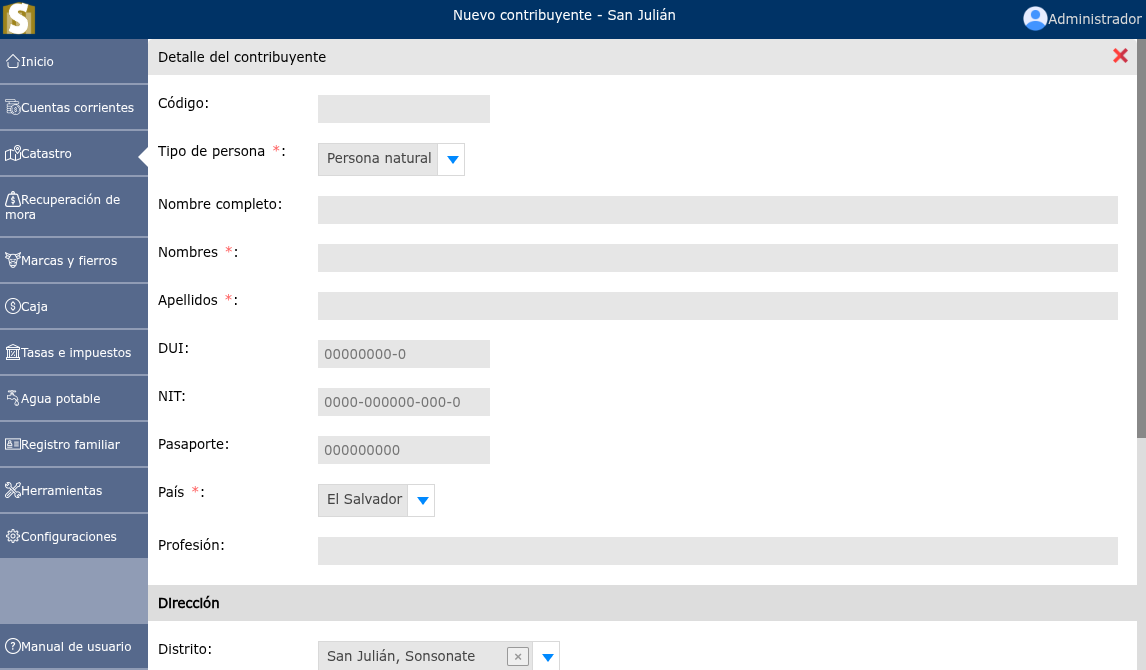Viewport: 1146px width, 670px height.
Task: Close the Detalle del contribuyente panel
Action: tap(1120, 56)
